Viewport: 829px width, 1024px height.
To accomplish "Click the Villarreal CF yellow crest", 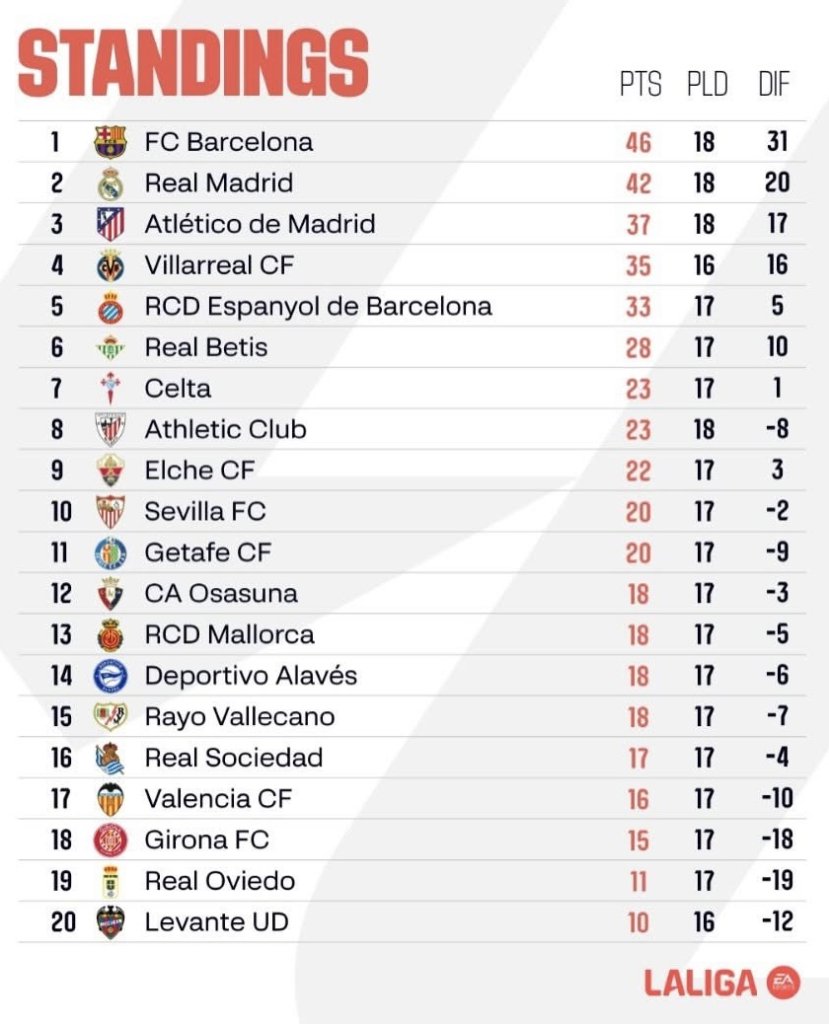I will [110, 265].
